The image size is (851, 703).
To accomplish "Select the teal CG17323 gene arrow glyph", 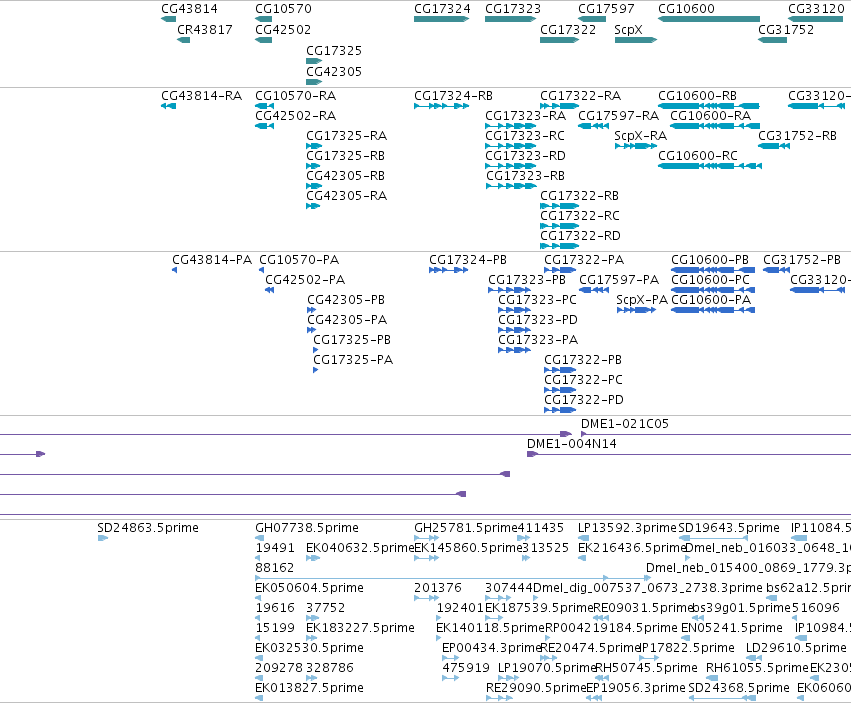I will pos(510,19).
